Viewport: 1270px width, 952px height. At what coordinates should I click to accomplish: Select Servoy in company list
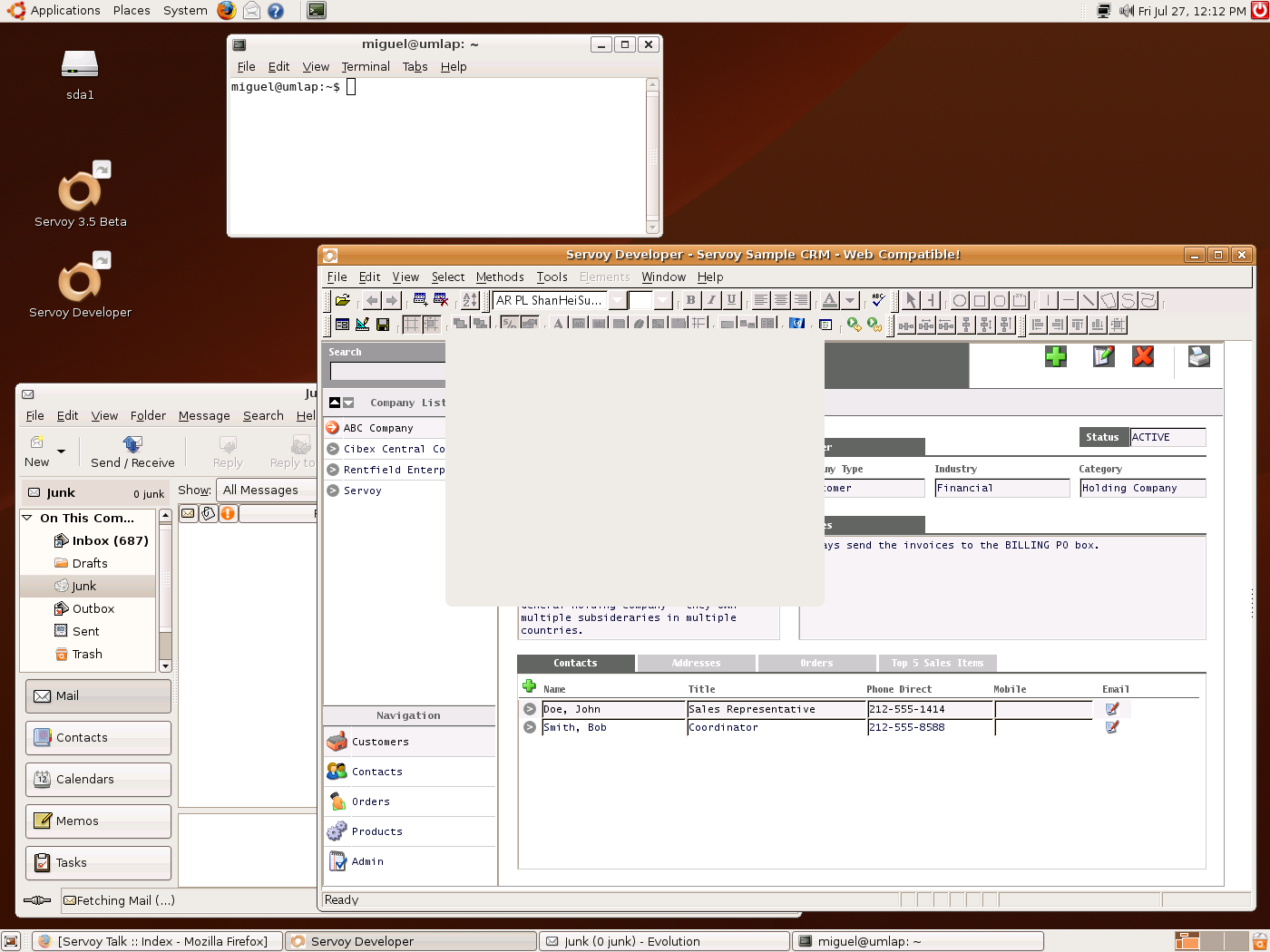pos(386,491)
